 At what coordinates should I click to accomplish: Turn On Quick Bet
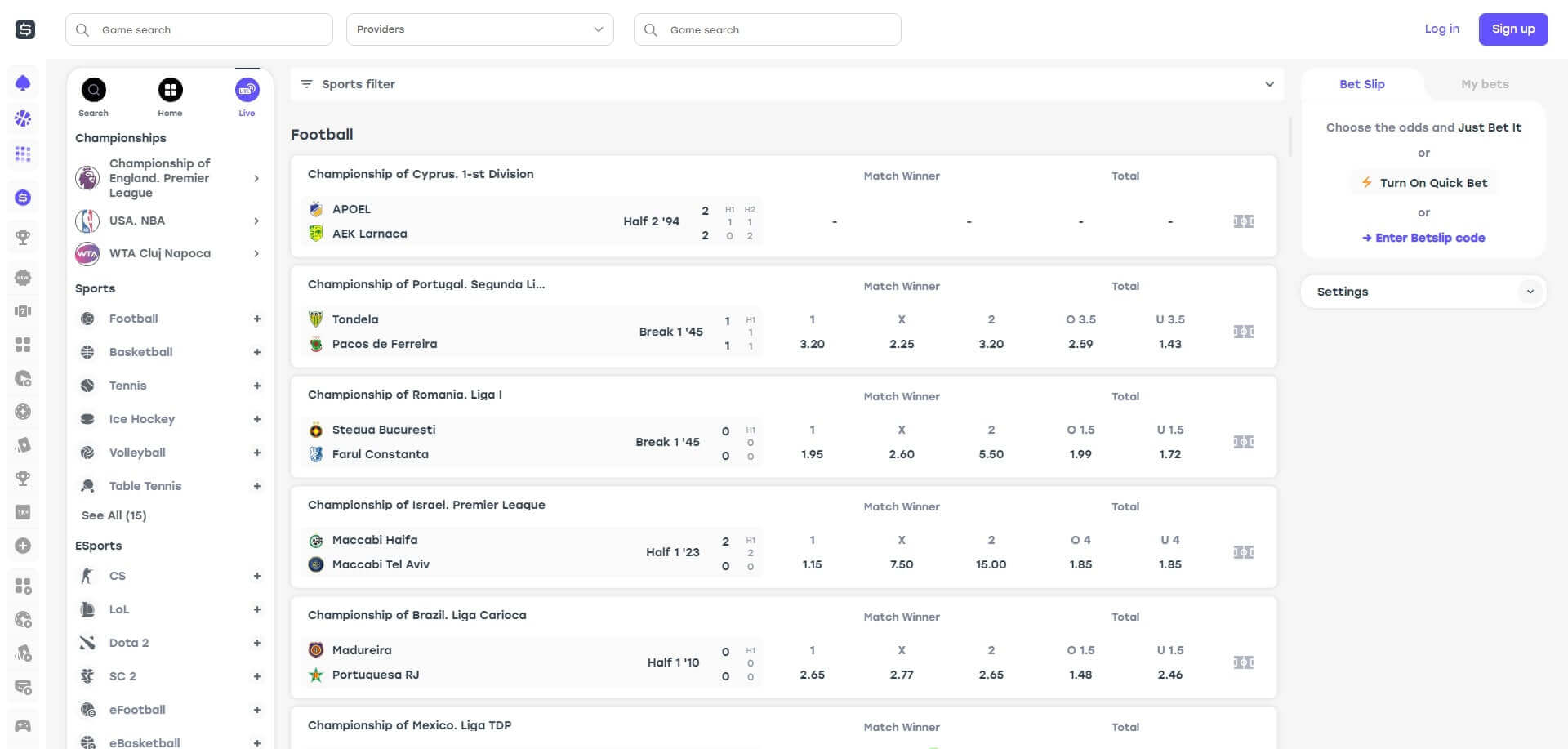tap(1423, 182)
